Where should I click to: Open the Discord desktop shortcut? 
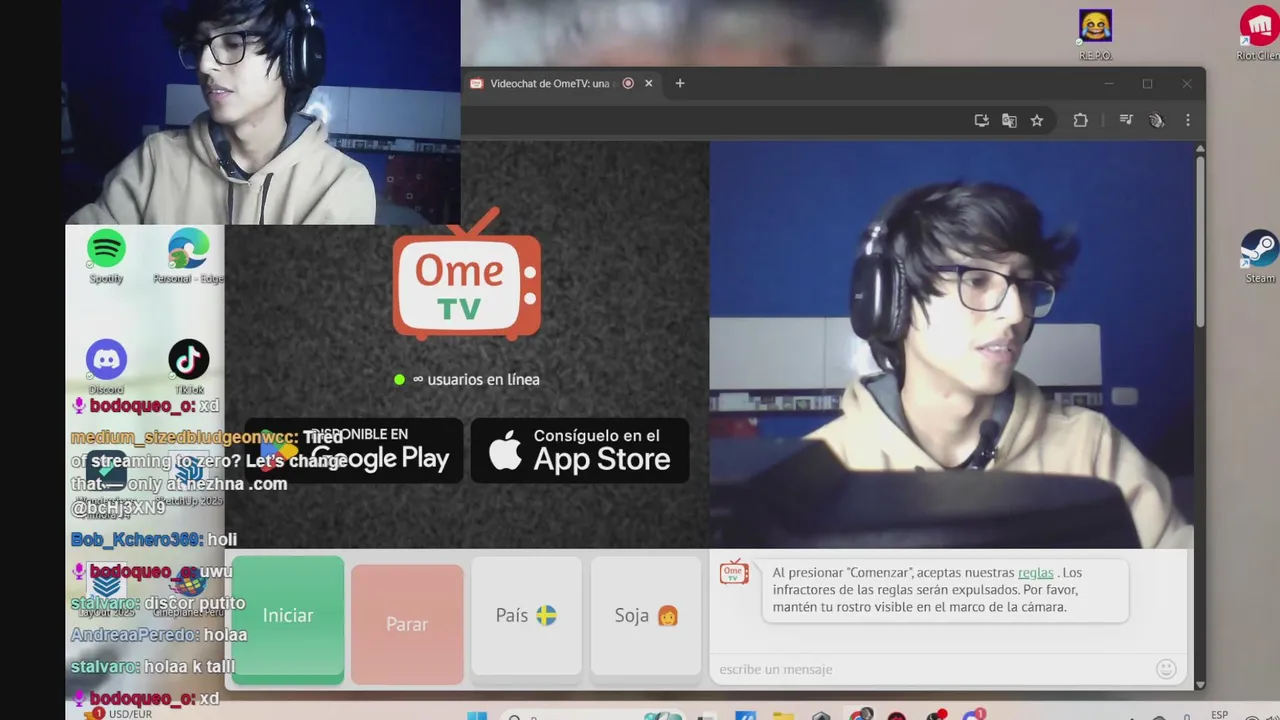[106, 366]
